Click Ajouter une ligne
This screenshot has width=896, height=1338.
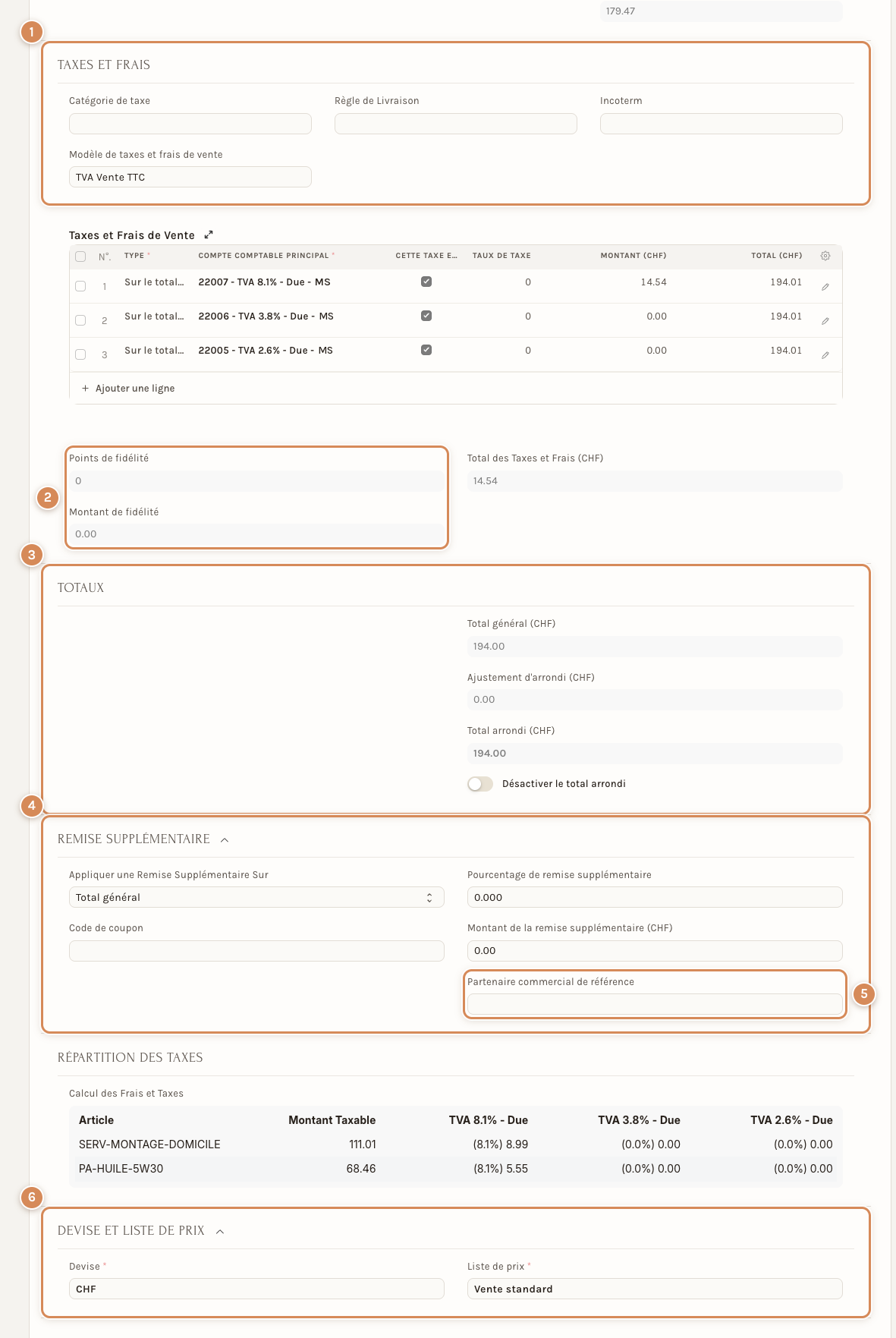(x=128, y=389)
